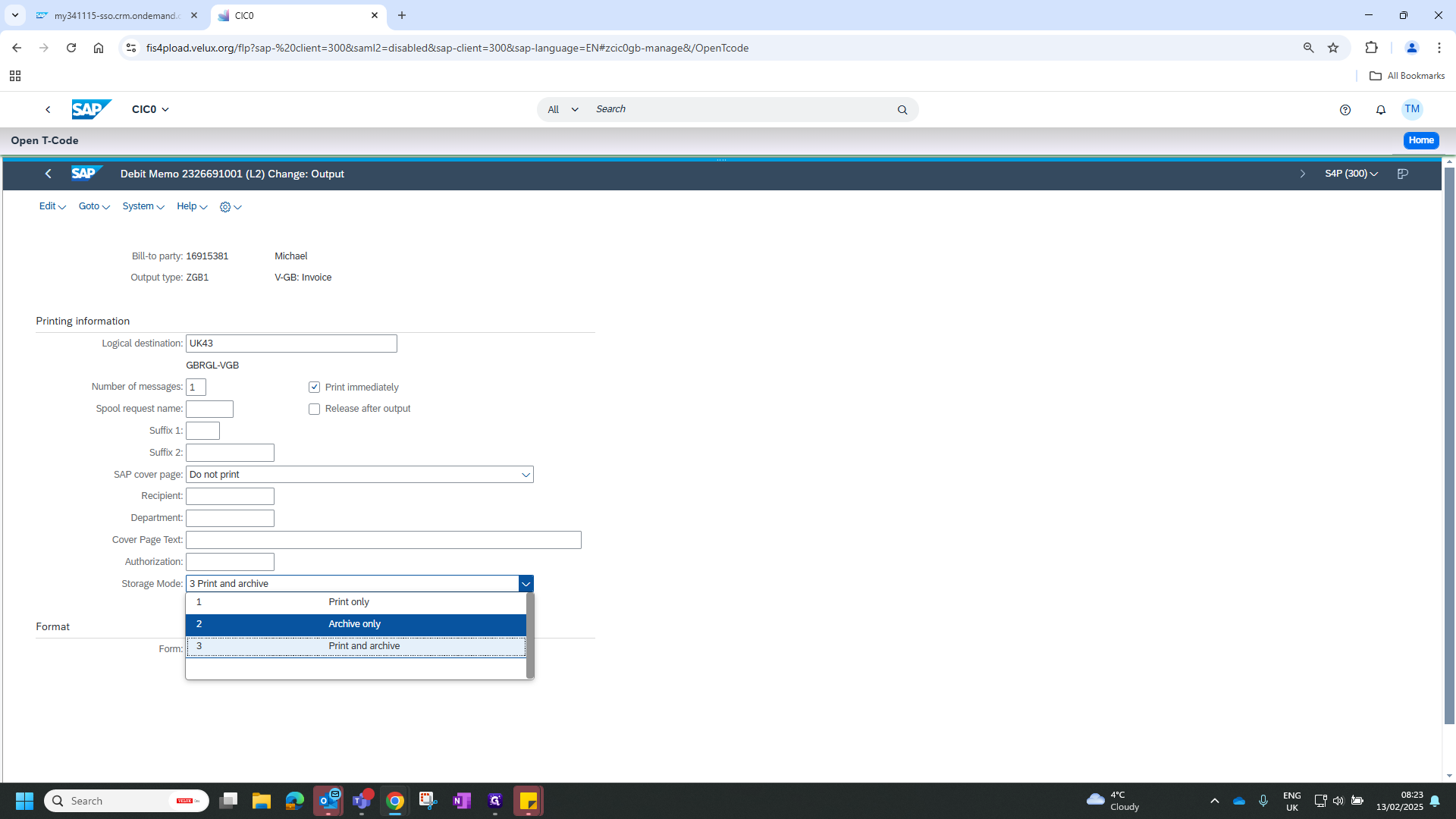Click the SAP logo in Fiori header
Image resolution: width=1456 pixels, height=819 pixels.
(x=91, y=109)
